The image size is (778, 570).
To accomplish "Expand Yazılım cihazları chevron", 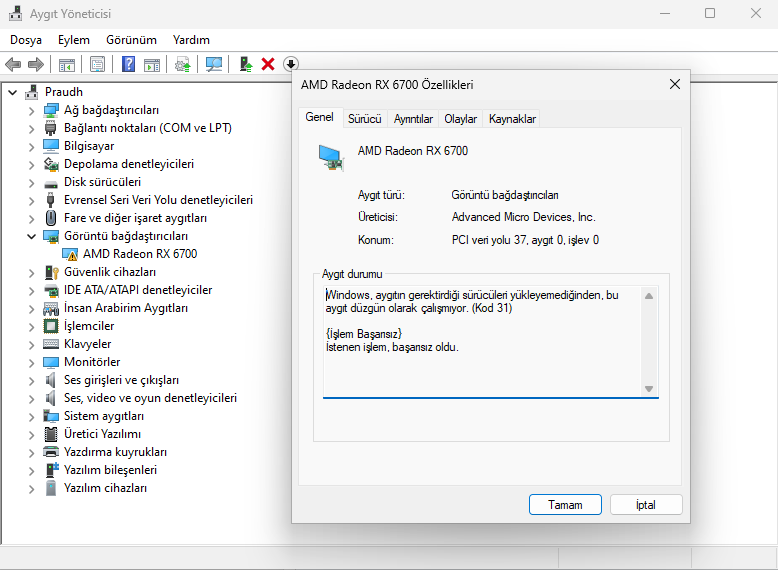I will tap(32, 488).
